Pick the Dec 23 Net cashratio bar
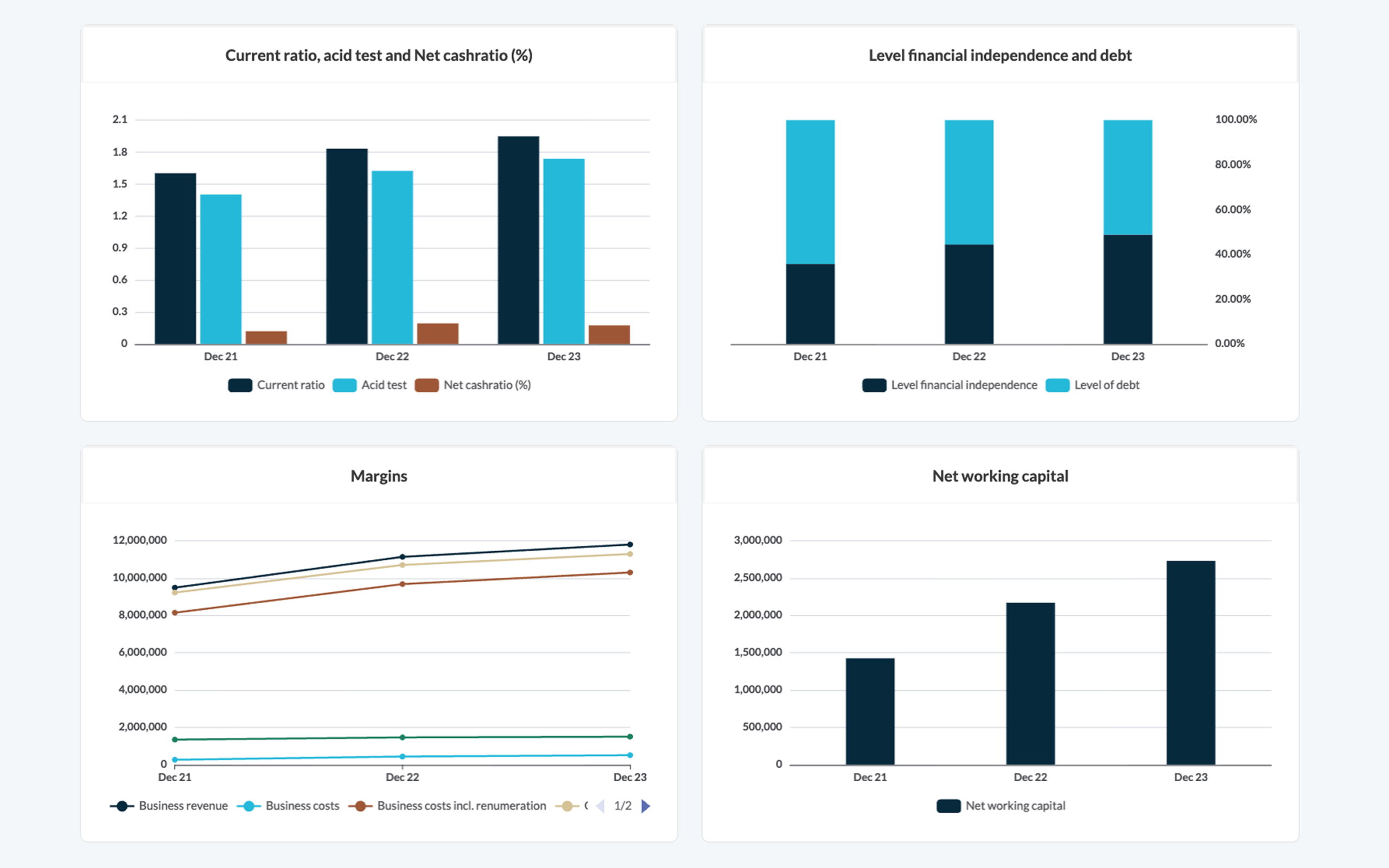The height and width of the screenshot is (868, 1389). [x=609, y=335]
